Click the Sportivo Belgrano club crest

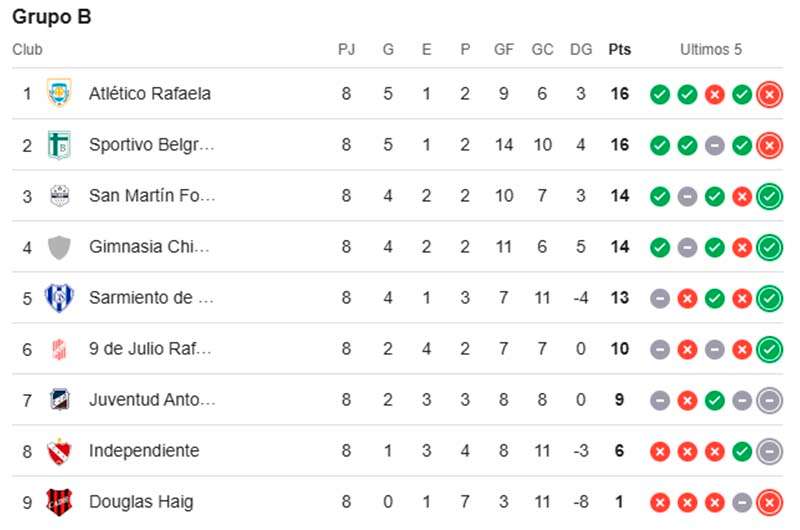click(59, 145)
